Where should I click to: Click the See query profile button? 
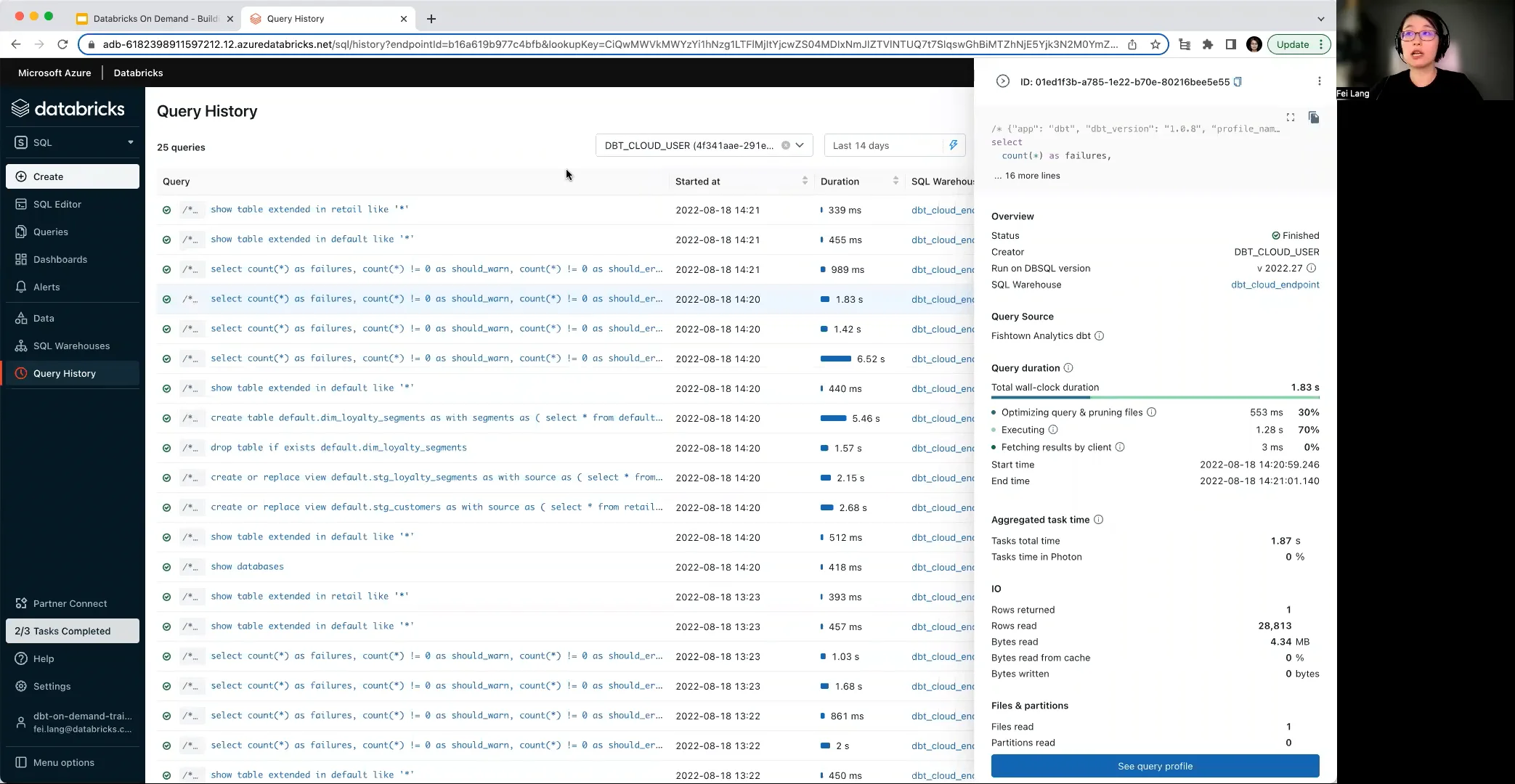1155,766
